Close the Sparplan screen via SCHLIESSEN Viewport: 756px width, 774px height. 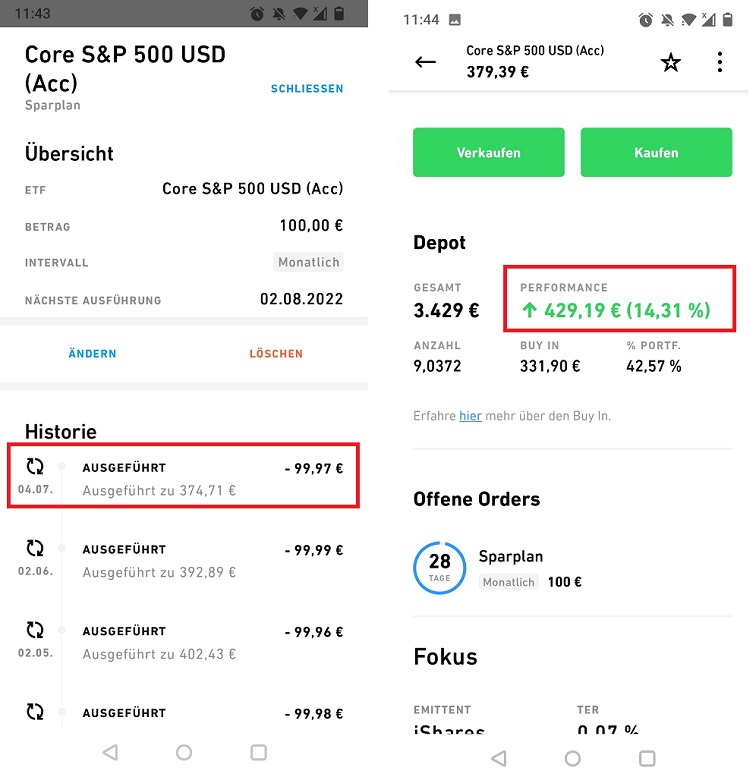click(307, 89)
